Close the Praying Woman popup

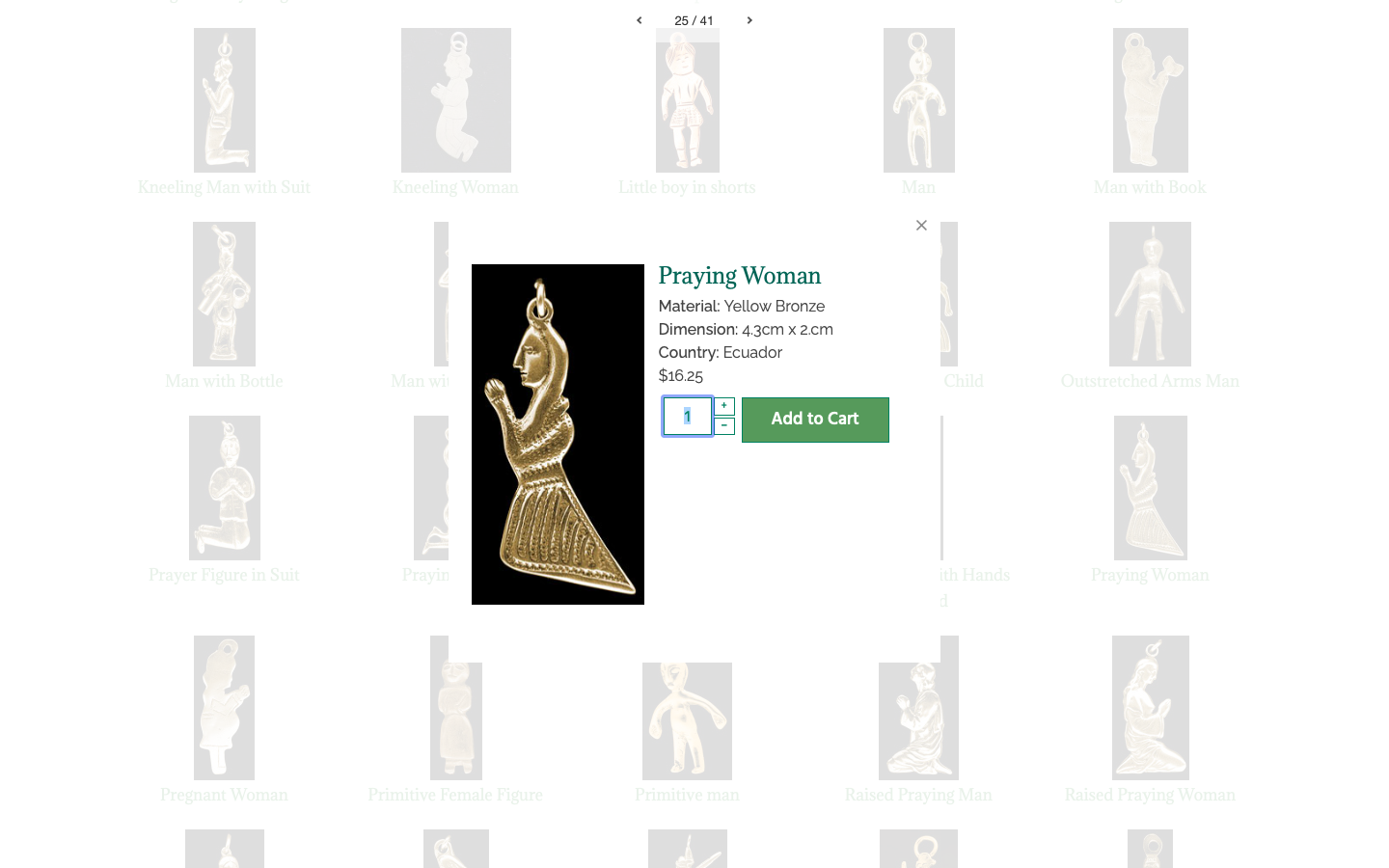click(x=921, y=225)
